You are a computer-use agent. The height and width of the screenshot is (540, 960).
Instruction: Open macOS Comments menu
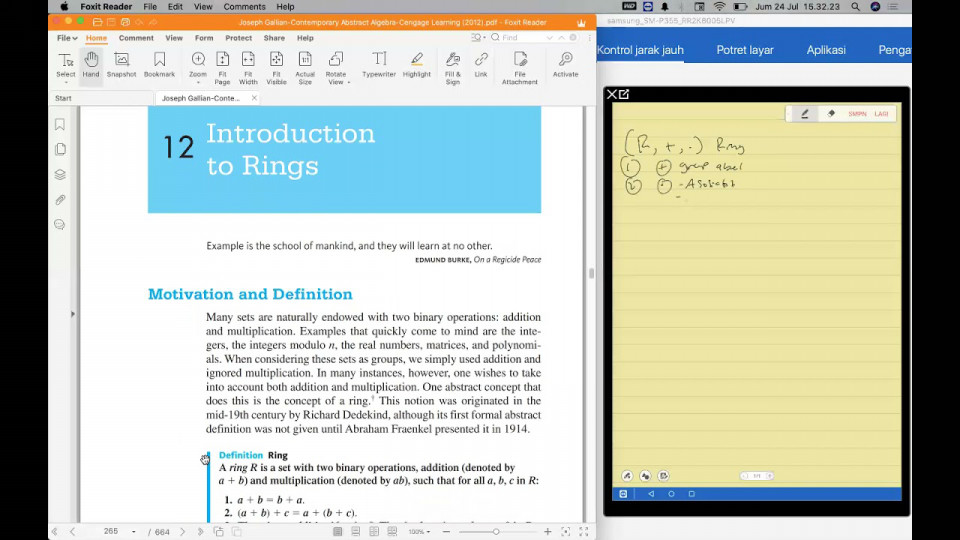(x=244, y=7)
